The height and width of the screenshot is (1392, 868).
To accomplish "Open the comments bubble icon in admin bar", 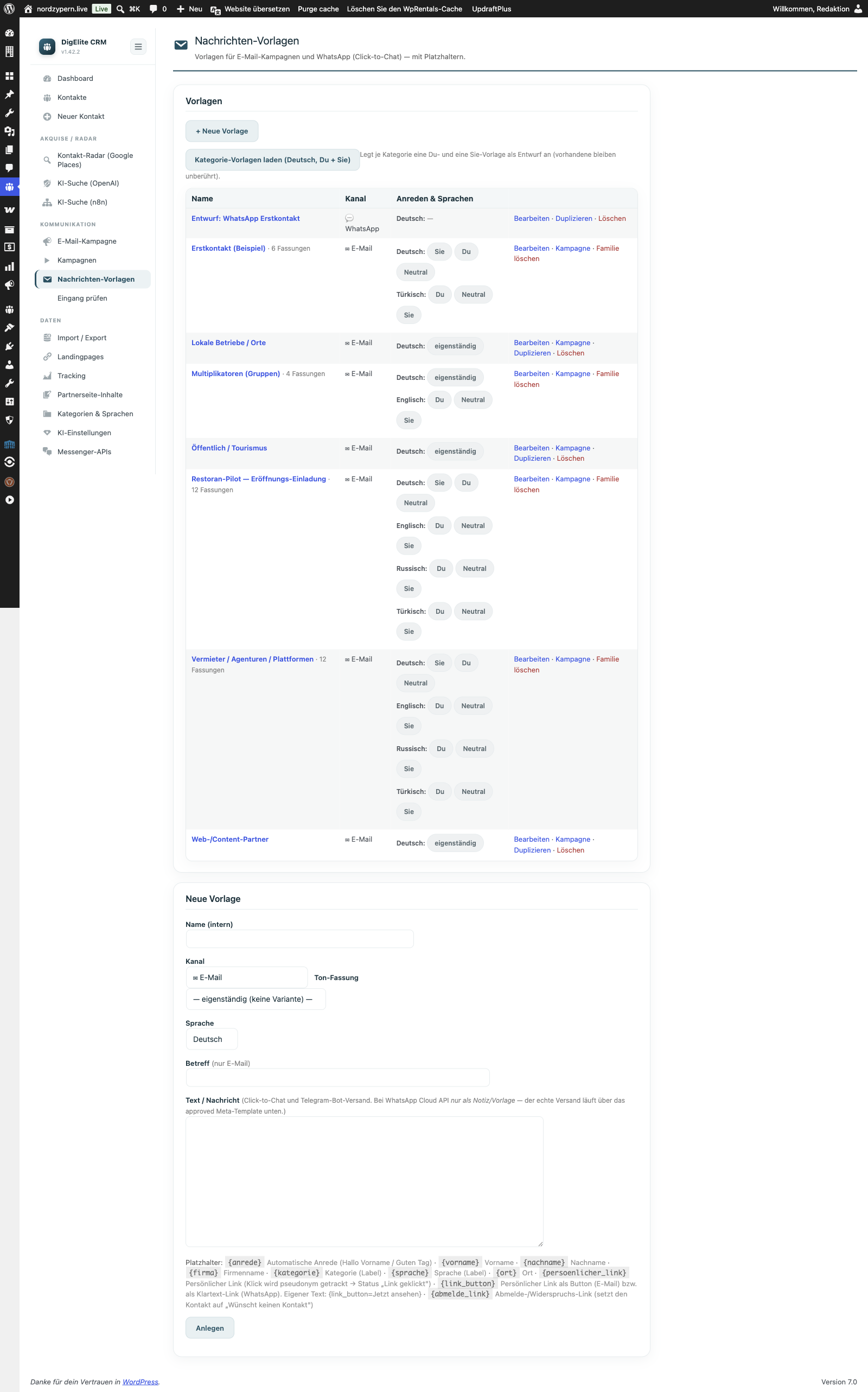I will point(154,9).
